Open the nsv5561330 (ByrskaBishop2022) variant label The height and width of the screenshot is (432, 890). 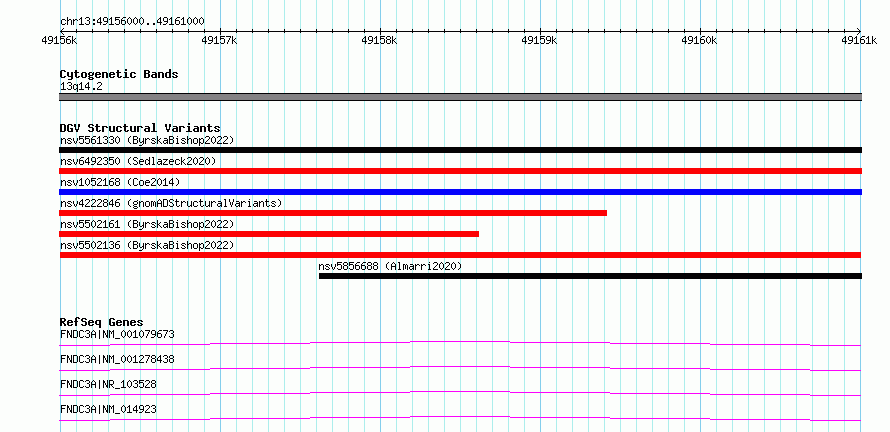pyautogui.click(x=147, y=140)
